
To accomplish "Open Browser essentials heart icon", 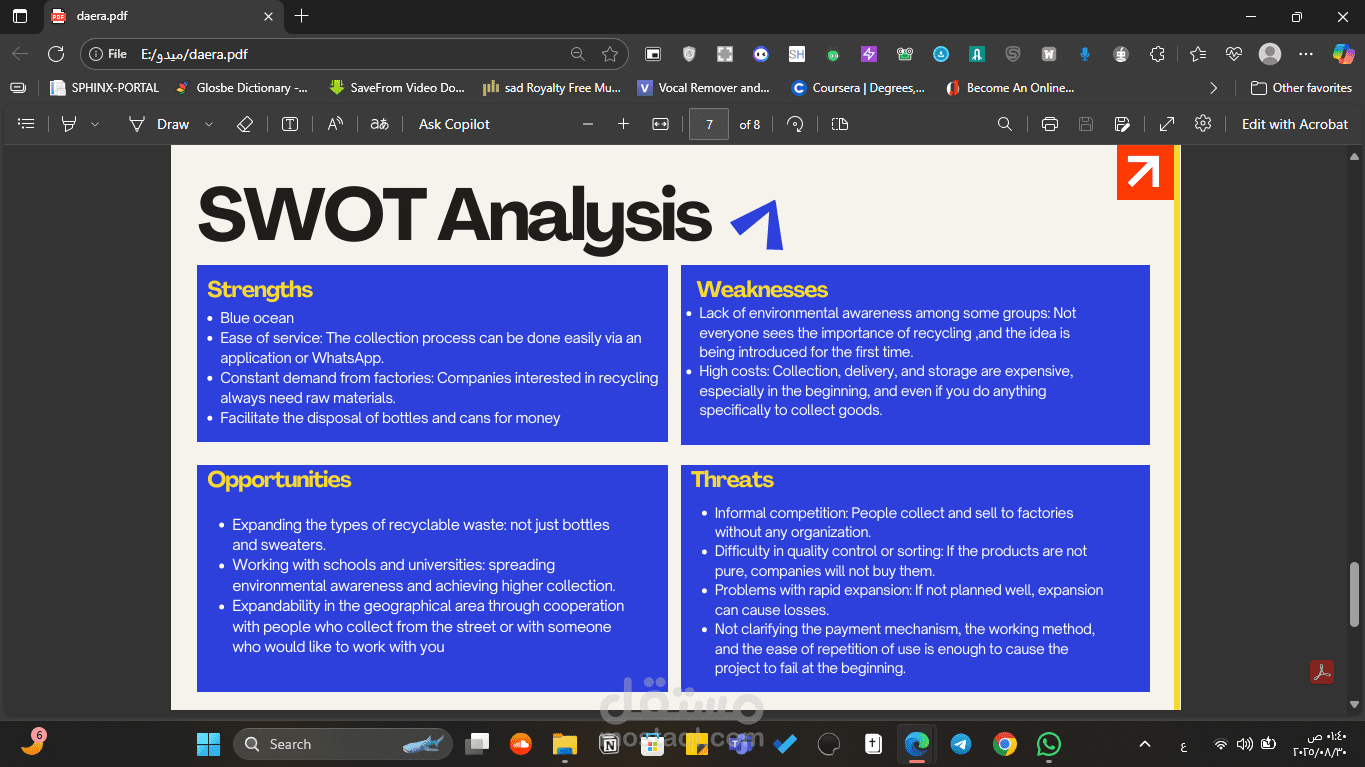I will 1234,54.
